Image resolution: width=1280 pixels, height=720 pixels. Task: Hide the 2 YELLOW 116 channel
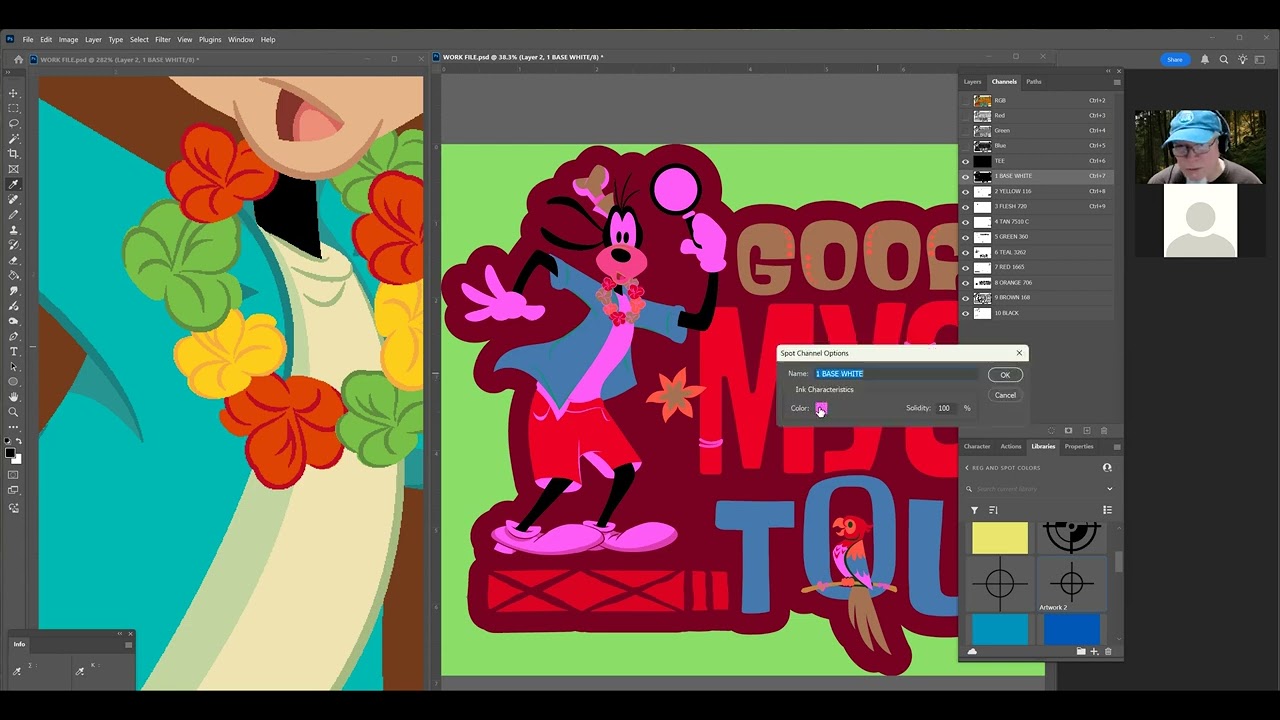pos(966,191)
